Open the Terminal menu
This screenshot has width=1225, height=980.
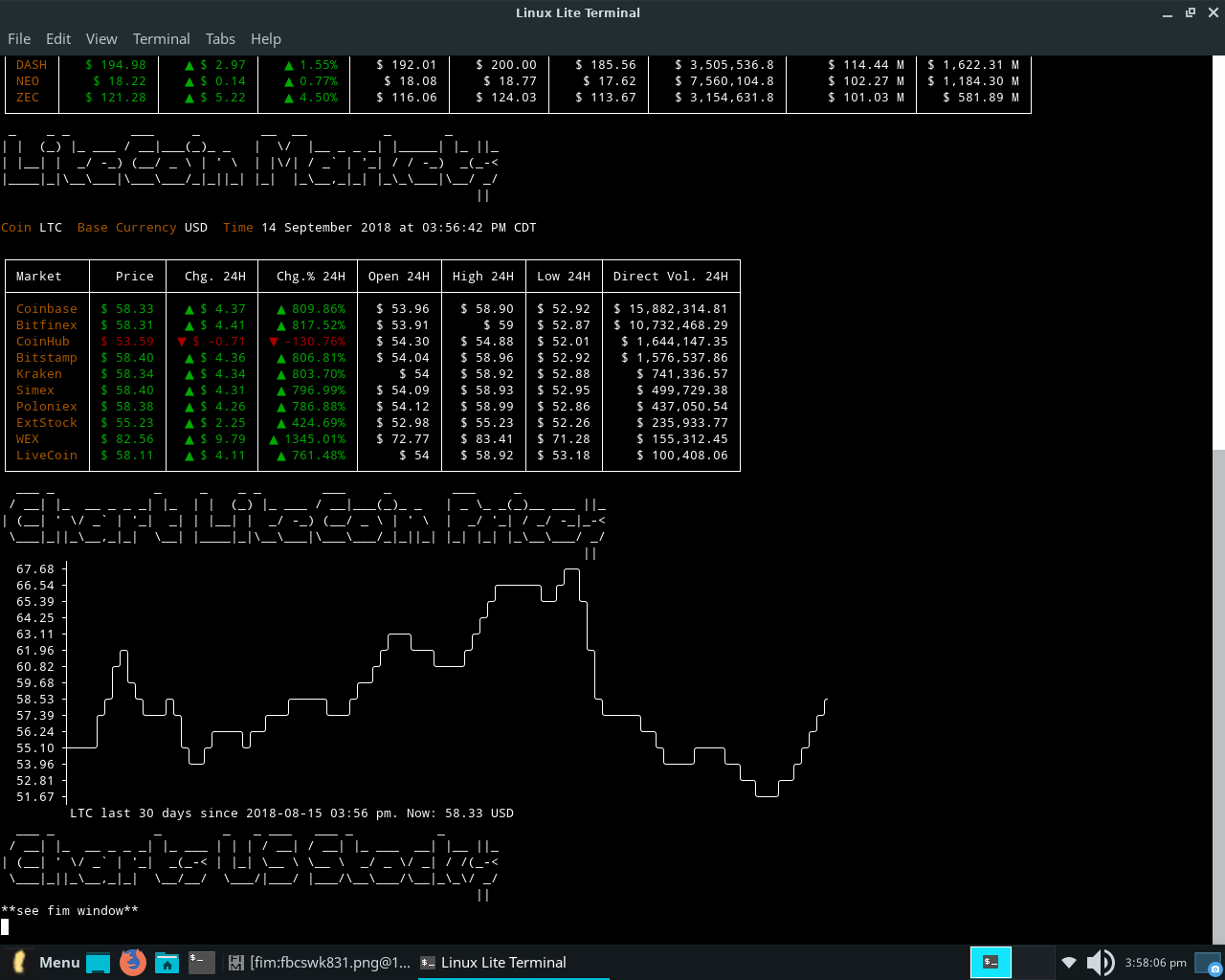tap(161, 39)
